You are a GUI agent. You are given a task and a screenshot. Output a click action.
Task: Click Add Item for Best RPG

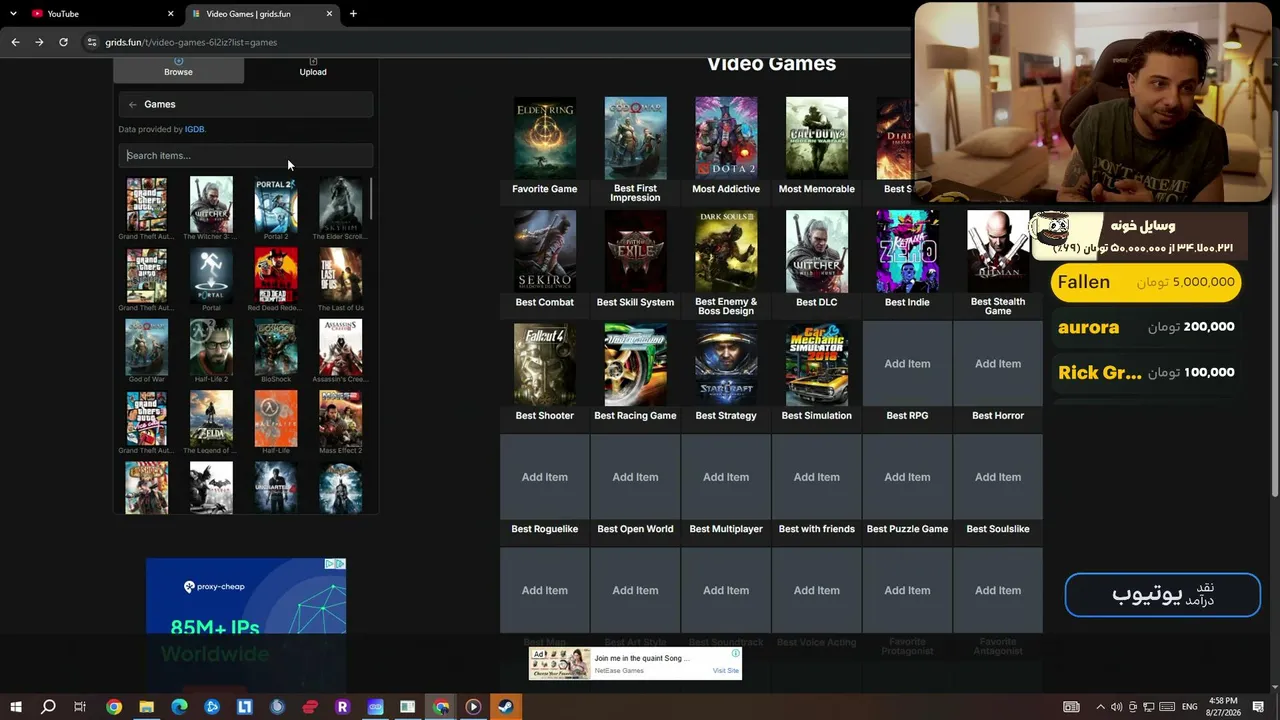pos(907,364)
